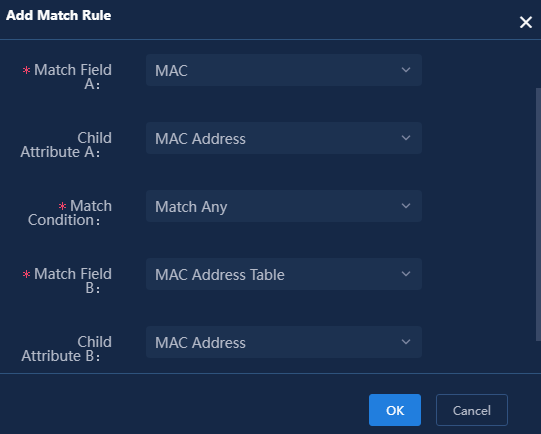The width and height of the screenshot is (541, 434).
Task: Click the Child Attribute A label
Action: pos(66,145)
